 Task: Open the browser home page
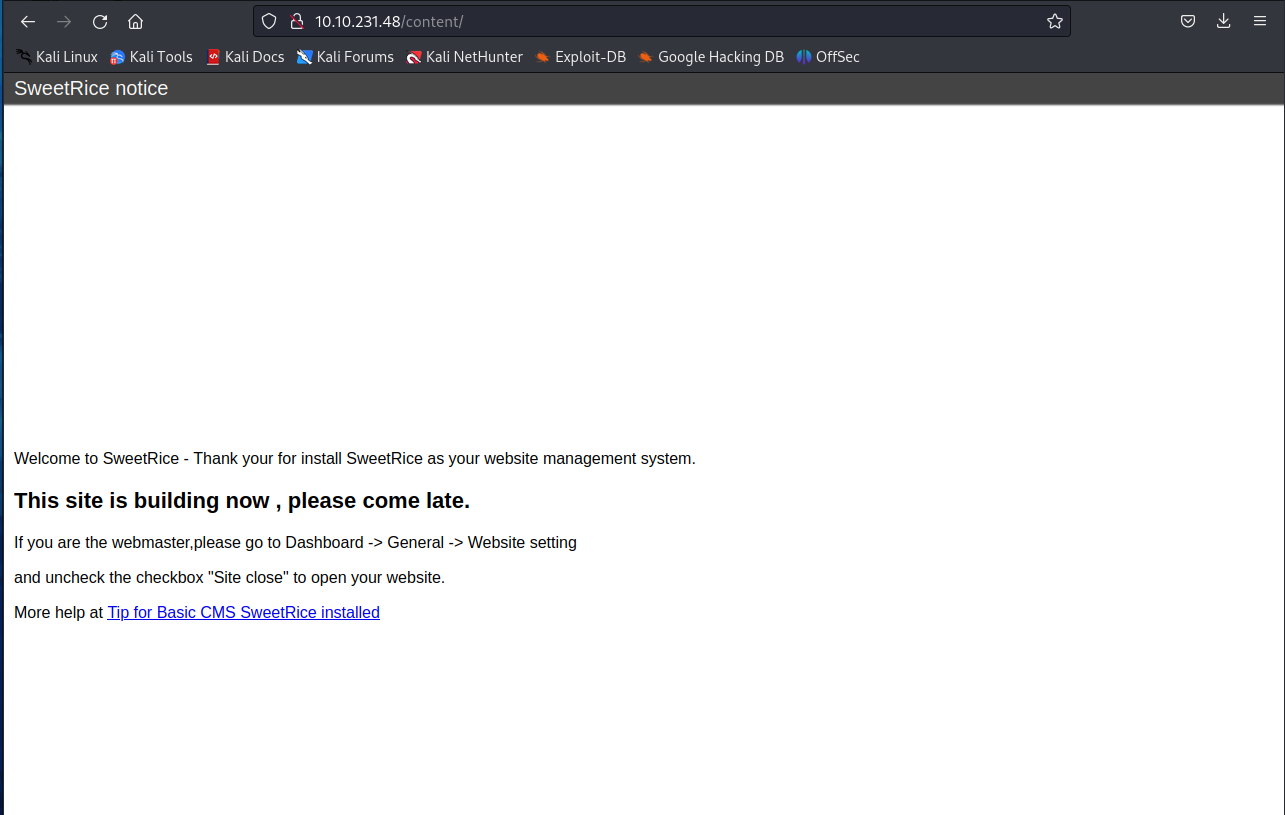tap(136, 21)
